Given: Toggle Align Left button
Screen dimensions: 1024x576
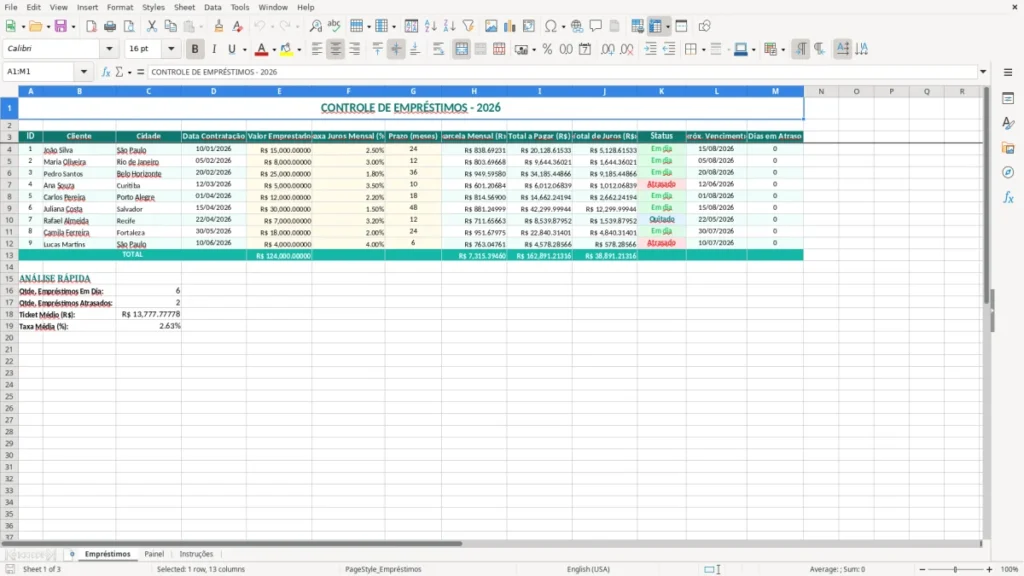Looking at the screenshot, I should coord(317,49).
